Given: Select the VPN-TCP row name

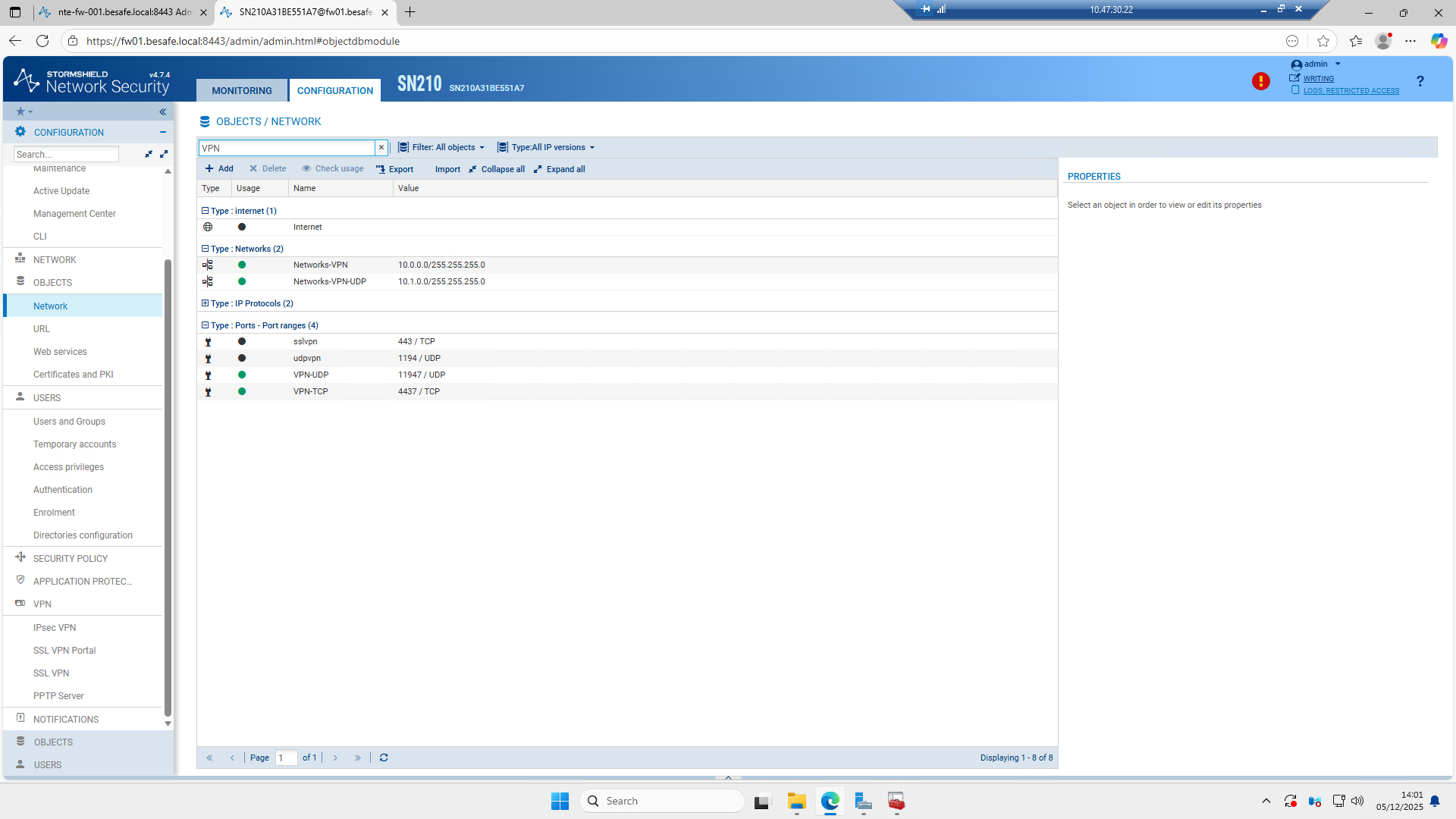Looking at the screenshot, I should click(x=311, y=392).
